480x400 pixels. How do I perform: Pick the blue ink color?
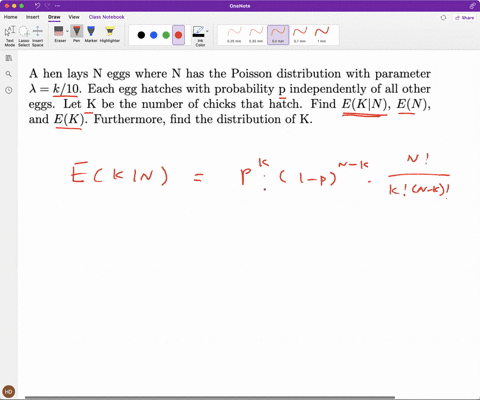tap(154, 35)
